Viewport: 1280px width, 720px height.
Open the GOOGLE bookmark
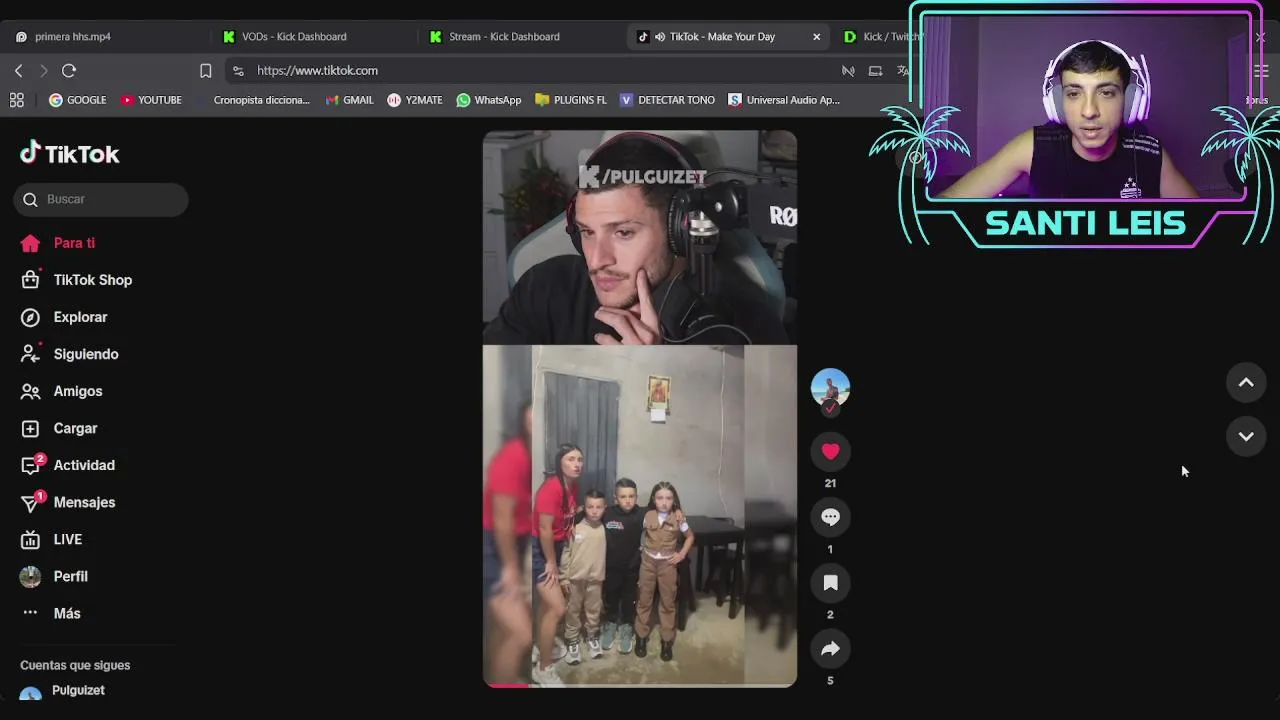point(77,100)
